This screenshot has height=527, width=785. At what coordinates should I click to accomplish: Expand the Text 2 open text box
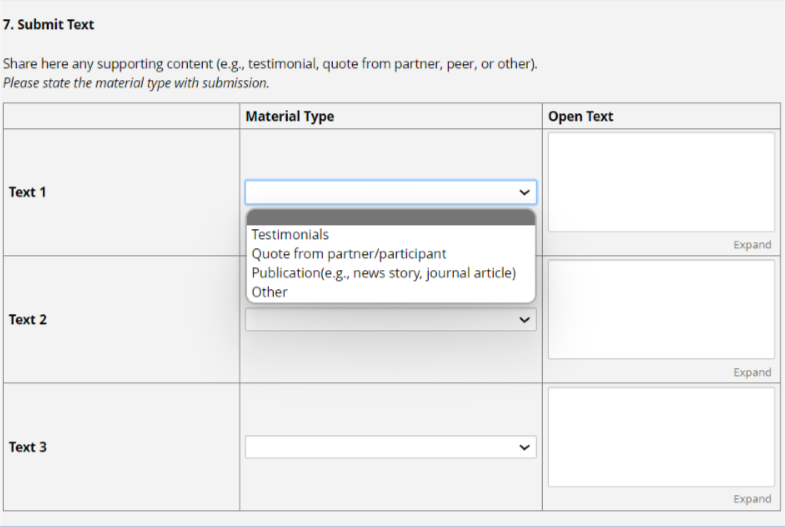[x=752, y=372]
